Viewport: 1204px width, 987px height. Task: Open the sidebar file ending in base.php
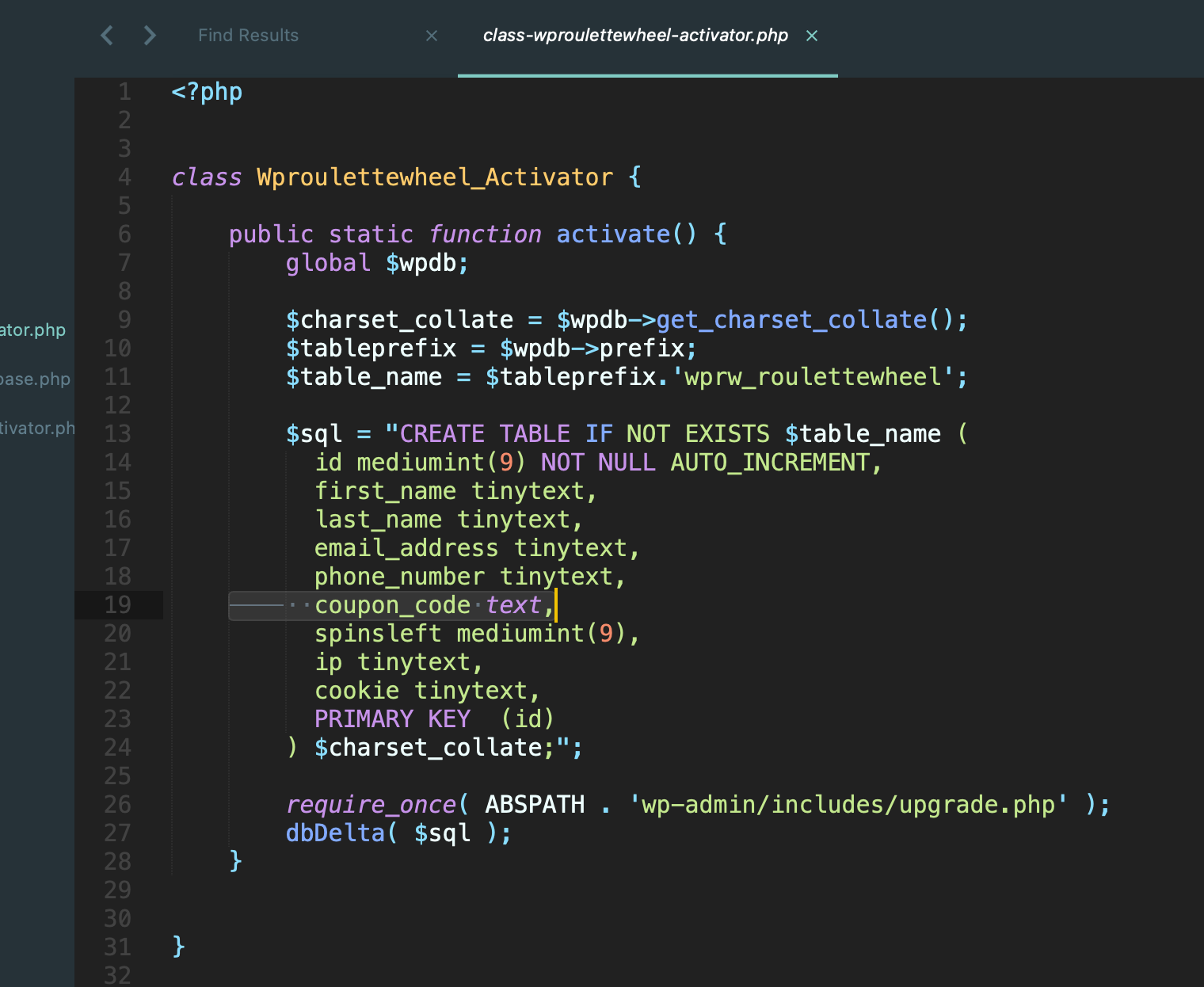pos(35,379)
